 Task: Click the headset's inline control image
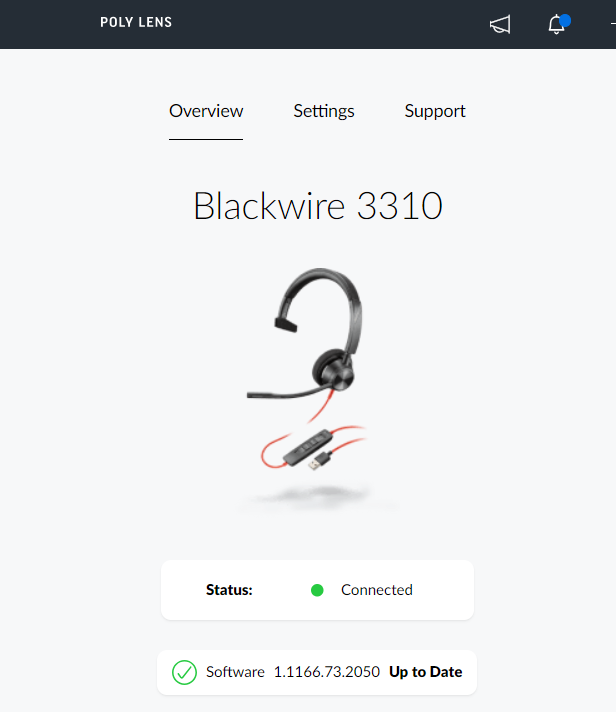[308, 448]
